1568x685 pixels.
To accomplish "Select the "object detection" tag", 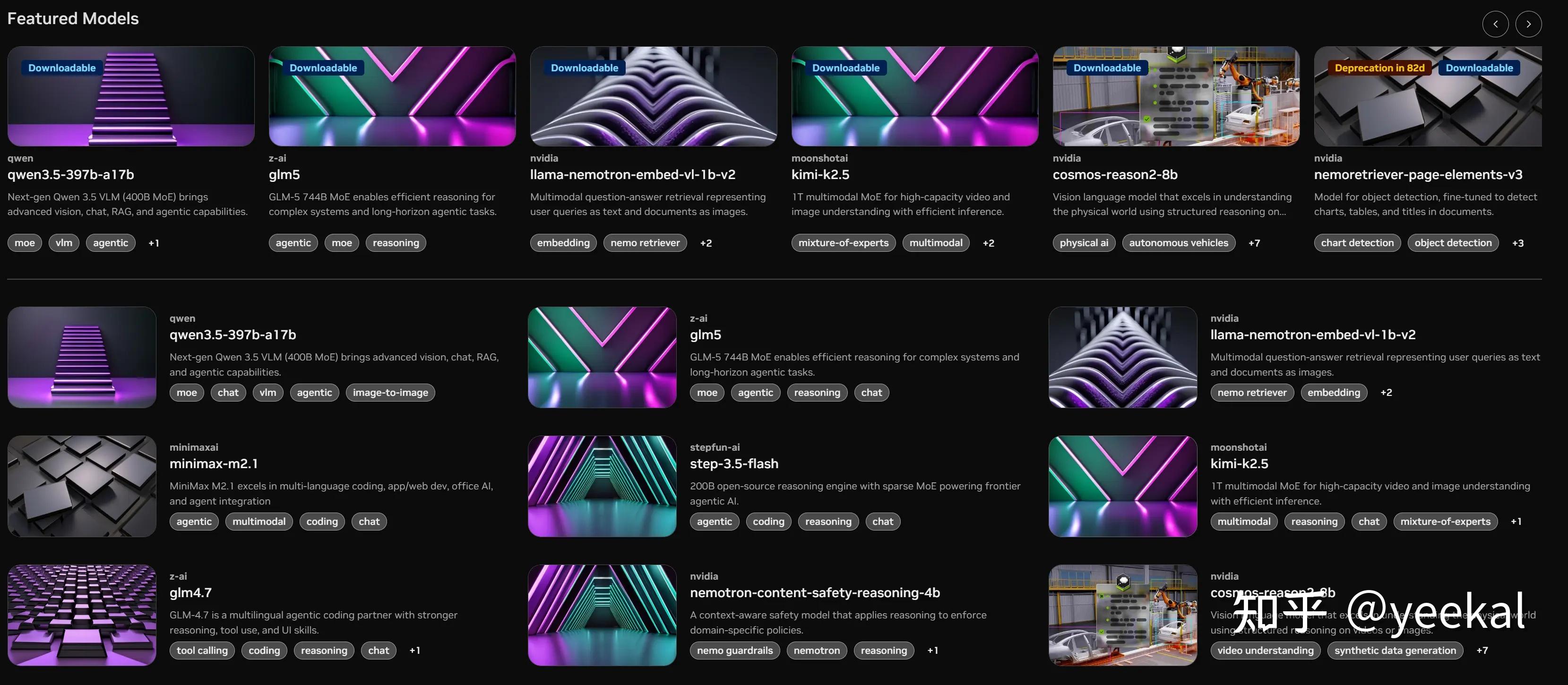I will 1453,243.
